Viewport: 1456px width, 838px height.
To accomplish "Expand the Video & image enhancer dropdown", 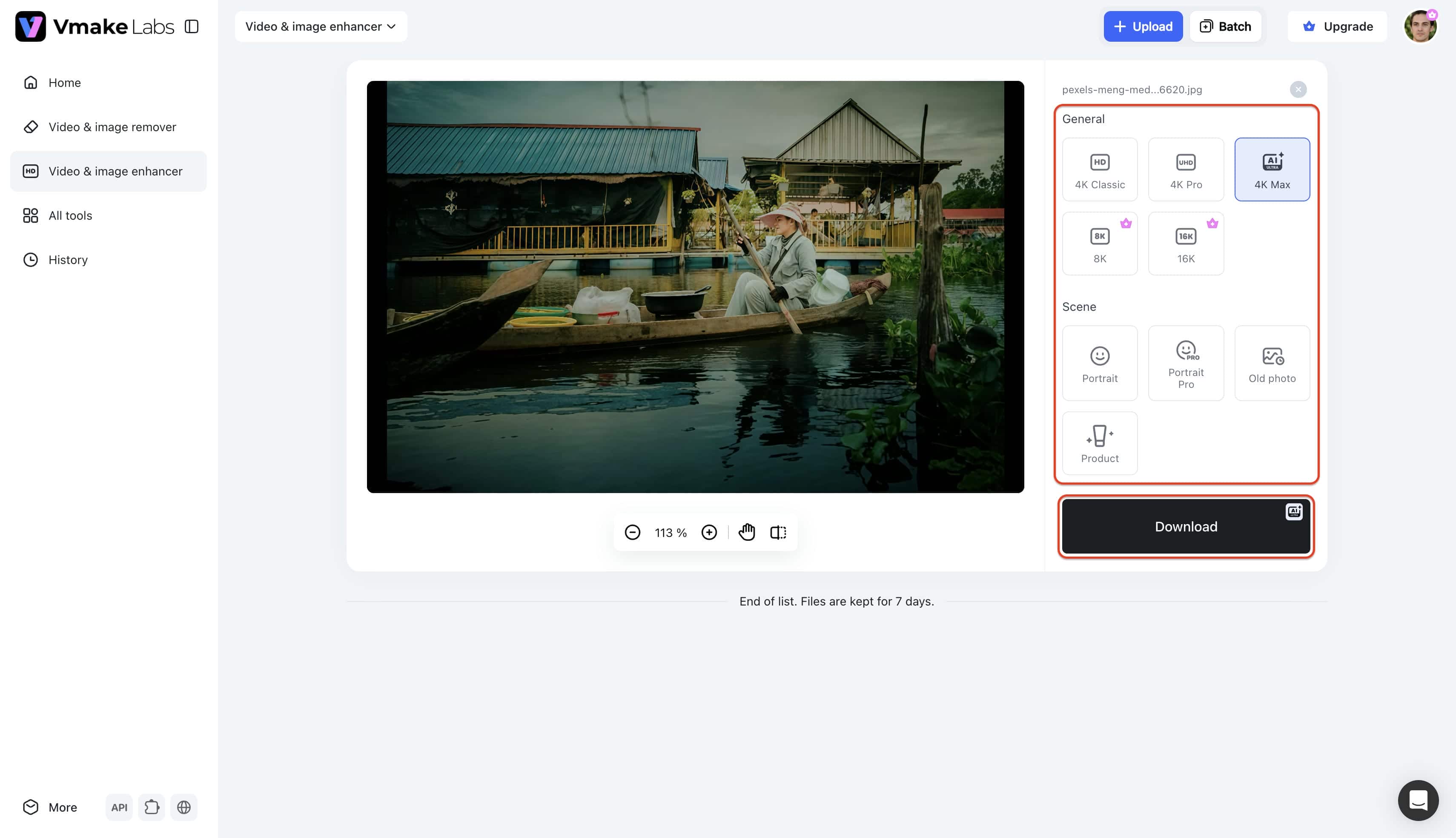I will [321, 26].
